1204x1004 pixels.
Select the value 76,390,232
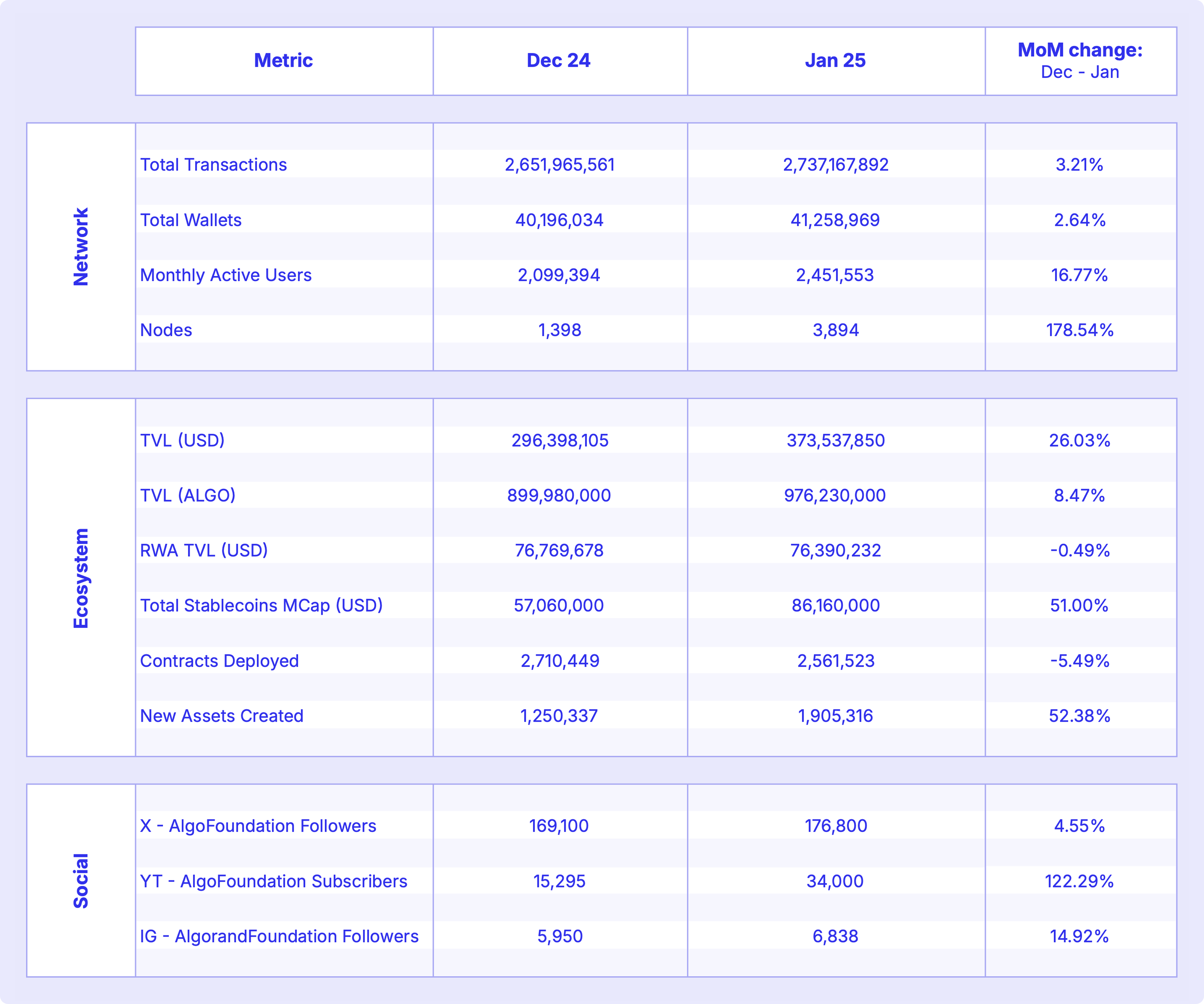pyautogui.click(x=836, y=550)
